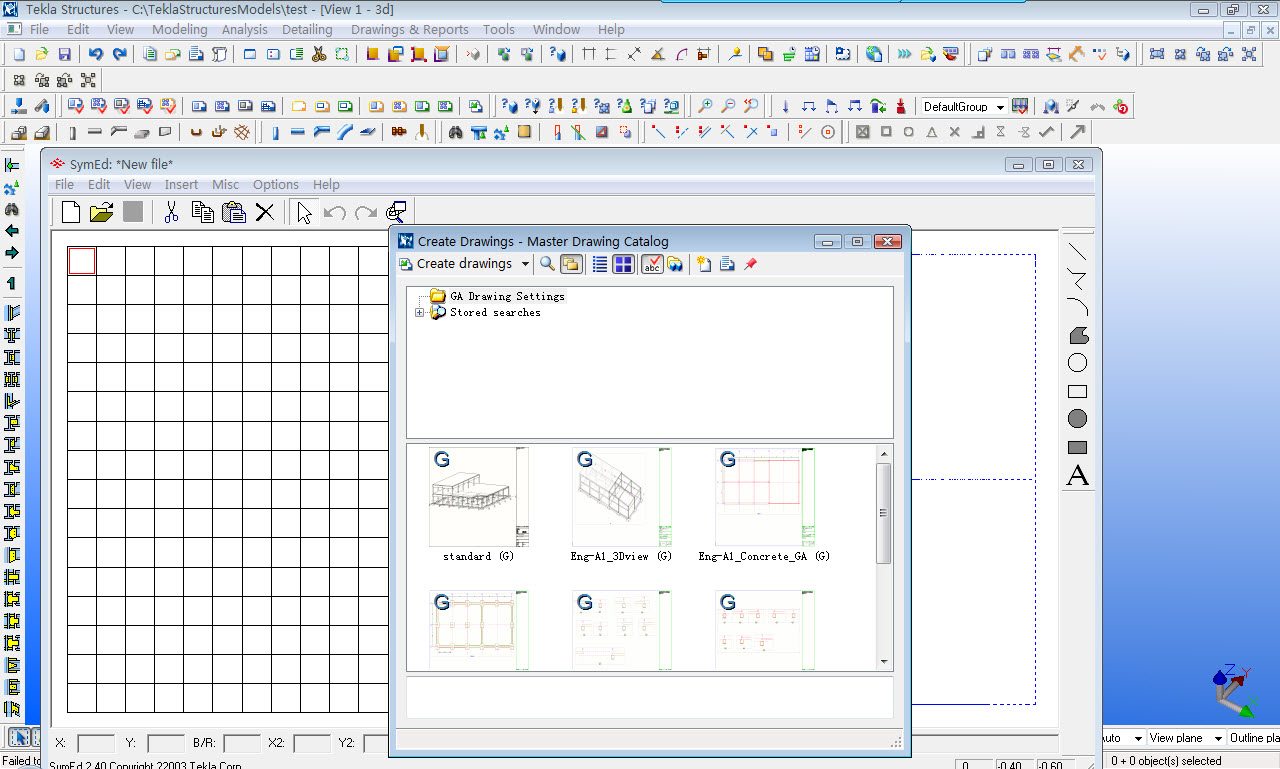The image size is (1280, 769).
Task: Click the binoculars find icon in Tekla toolbar
Action: point(455,132)
